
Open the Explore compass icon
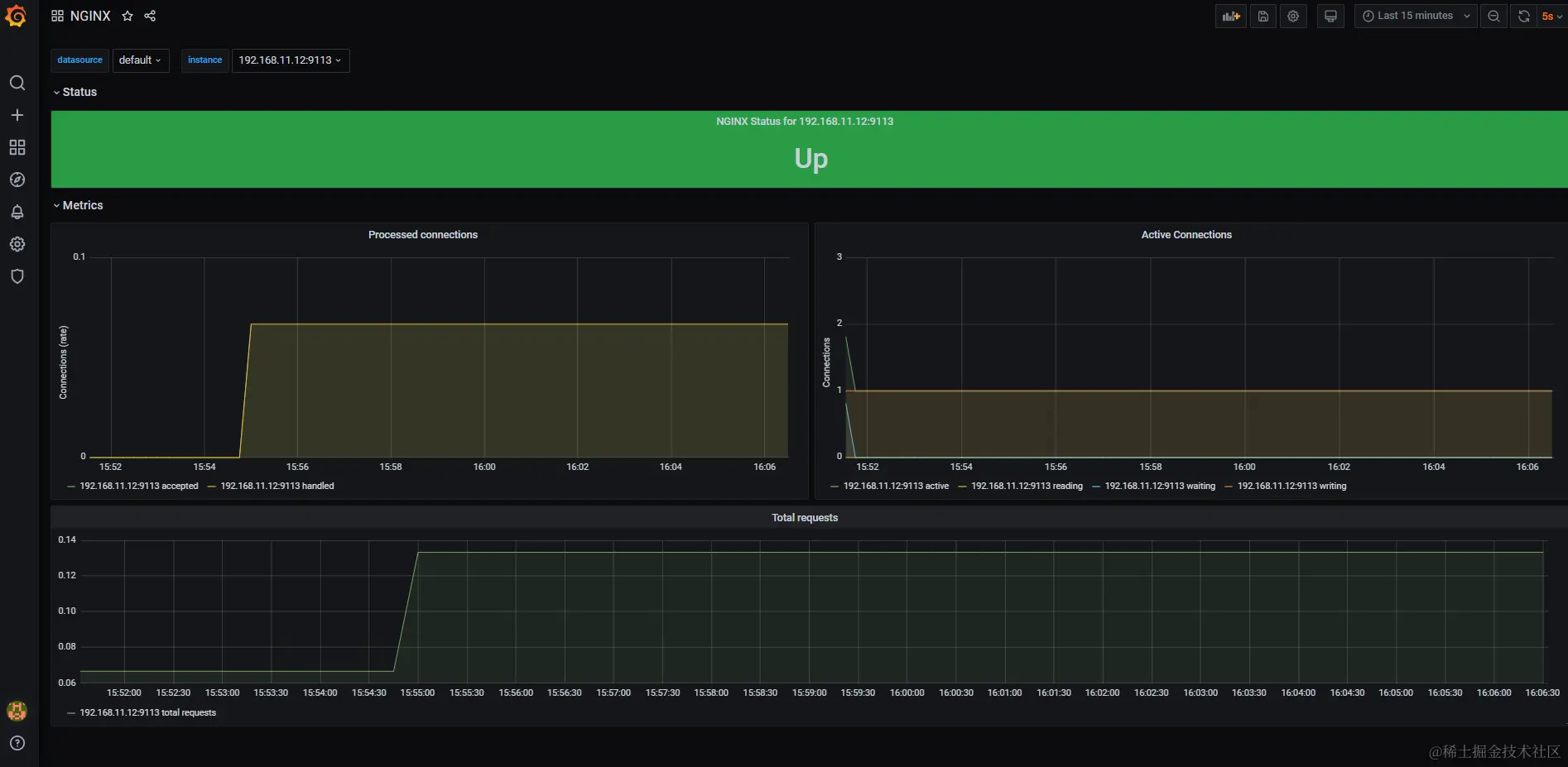point(17,180)
